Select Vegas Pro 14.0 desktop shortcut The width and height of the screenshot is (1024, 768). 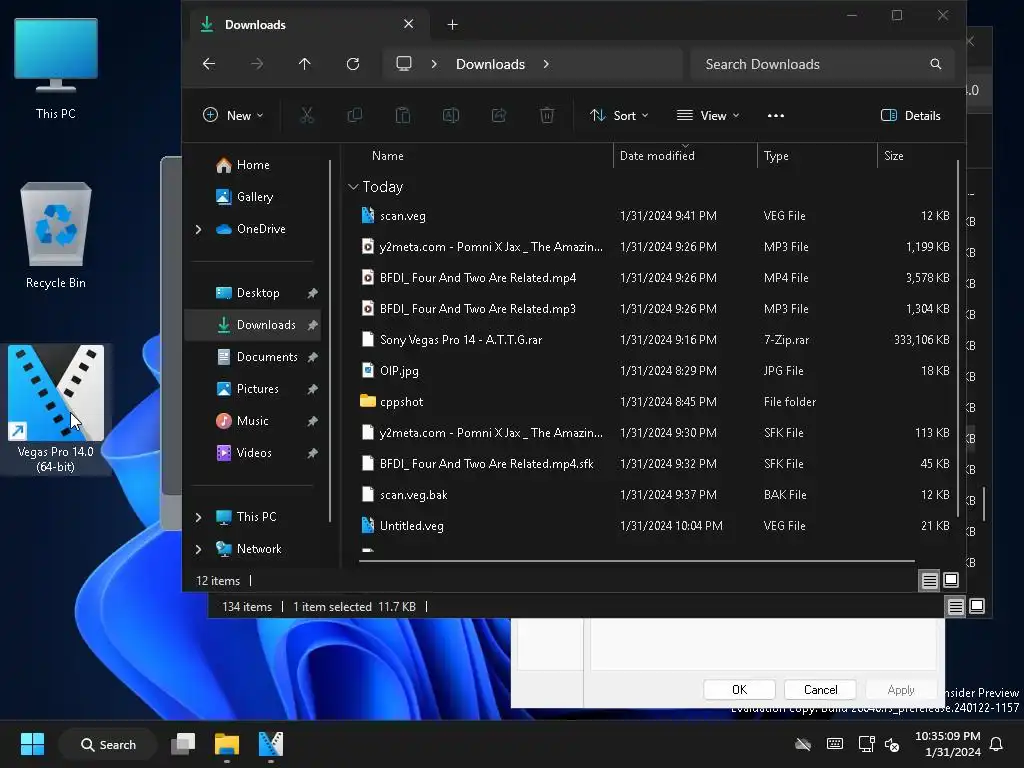[x=56, y=409]
